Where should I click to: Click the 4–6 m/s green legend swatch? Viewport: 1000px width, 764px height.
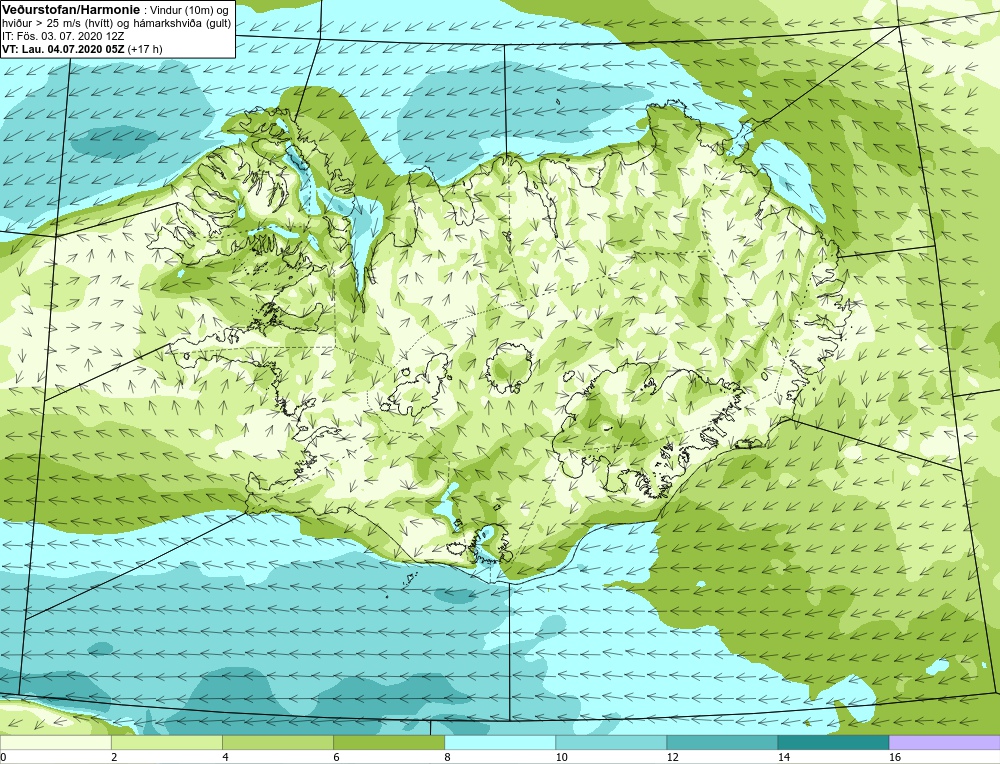(x=277, y=742)
